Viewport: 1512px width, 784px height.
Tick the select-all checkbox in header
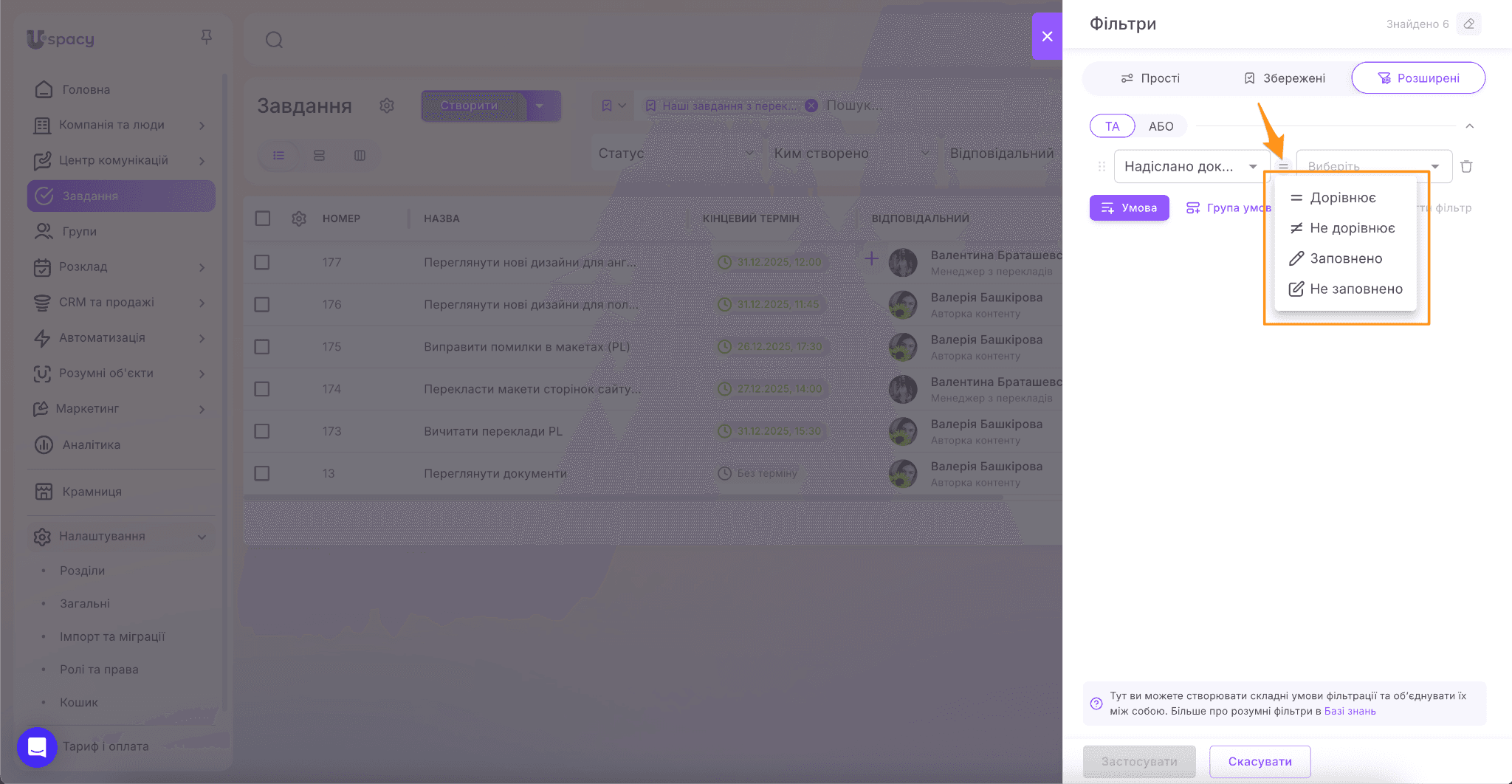[x=262, y=219]
